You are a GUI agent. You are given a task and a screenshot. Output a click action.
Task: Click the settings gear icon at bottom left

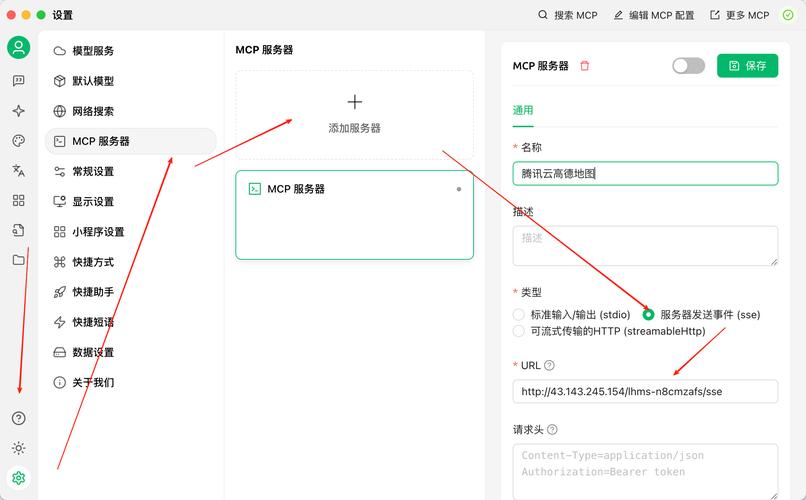[18, 478]
